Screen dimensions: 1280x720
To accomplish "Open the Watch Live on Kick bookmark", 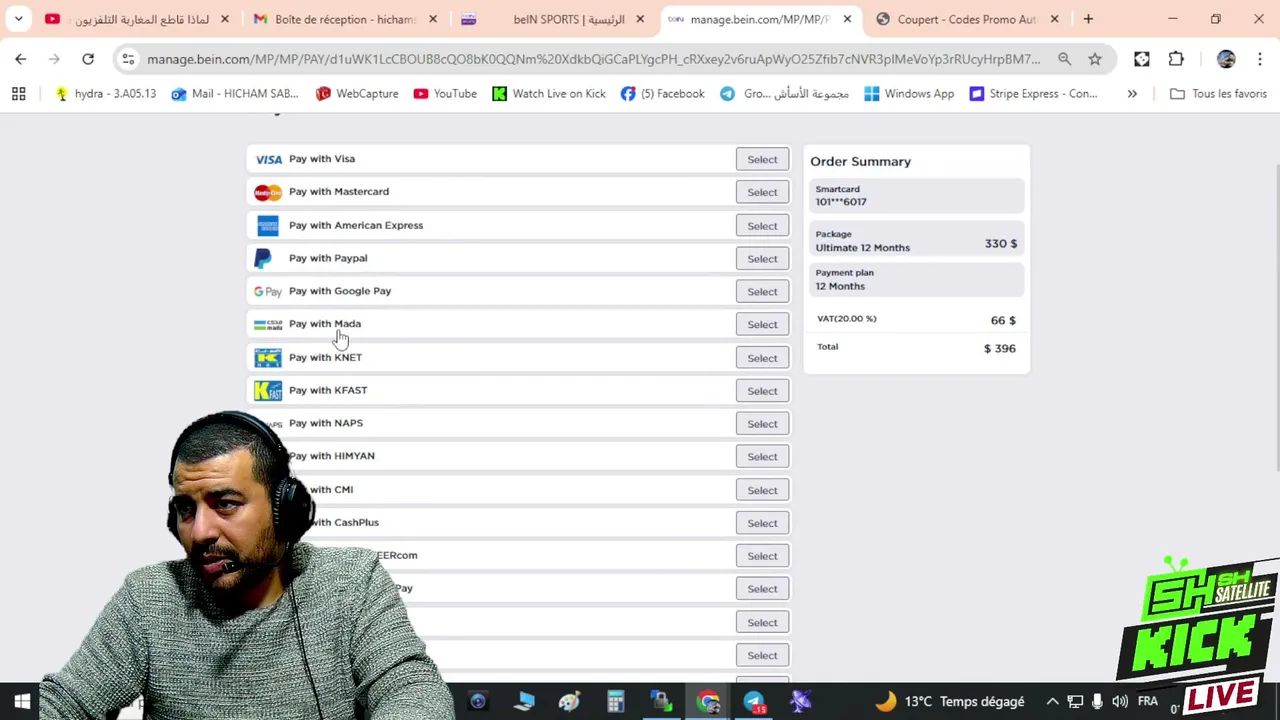I will [548, 94].
